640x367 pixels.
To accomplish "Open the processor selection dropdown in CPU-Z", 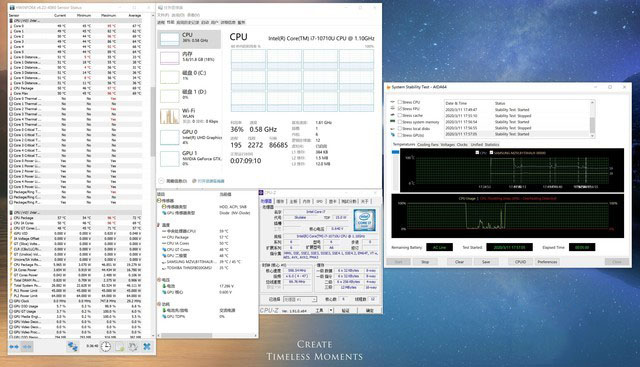I will point(300,299).
